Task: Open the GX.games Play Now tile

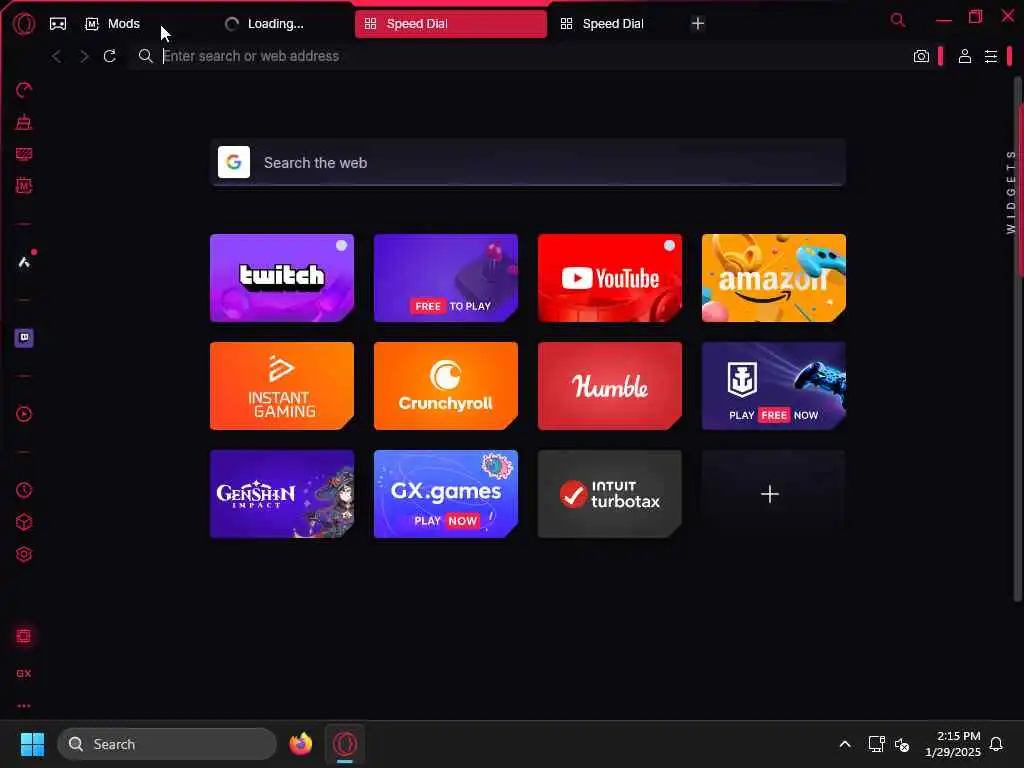Action: coord(446,494)
